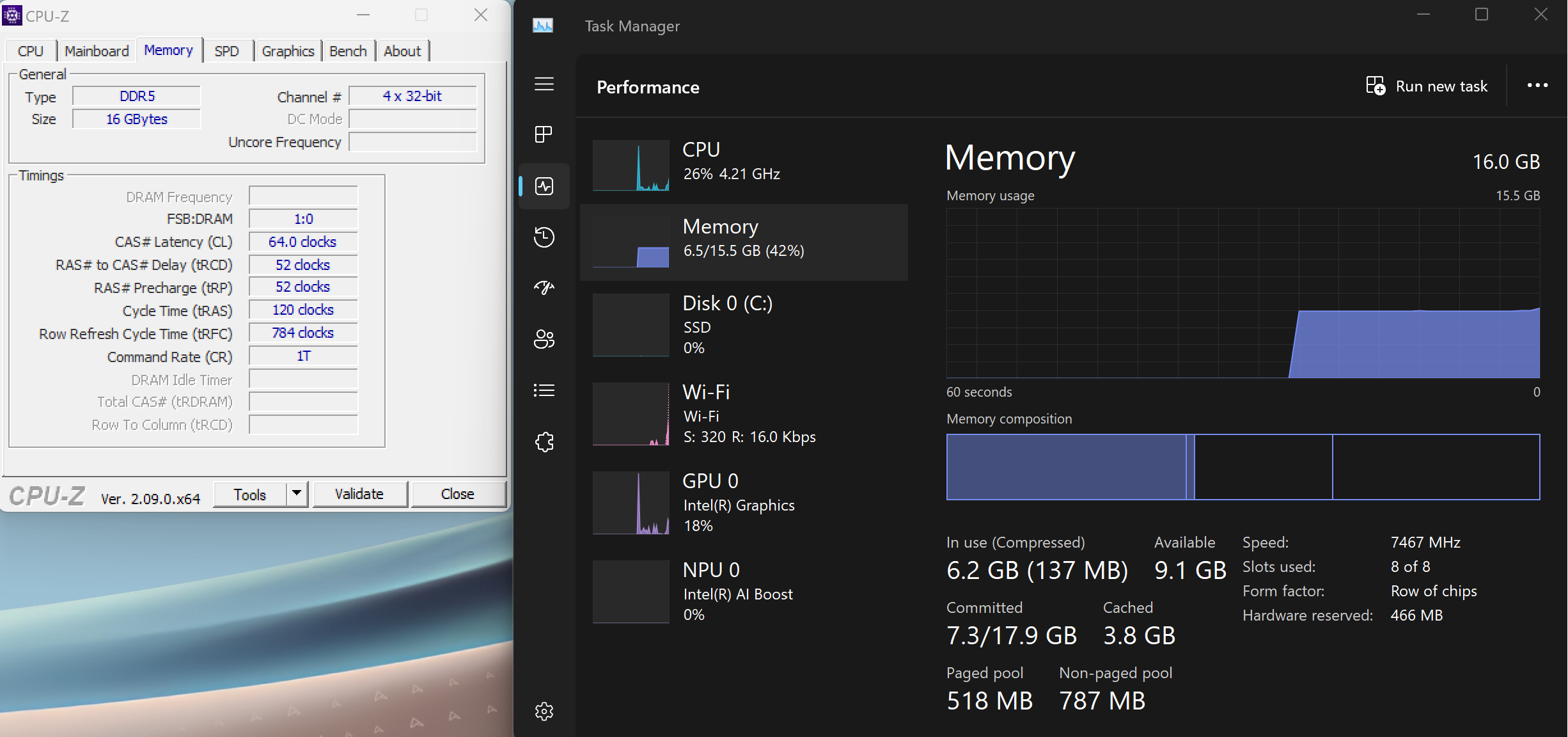The width and height of the screenshot is (1568, 737).
Task: Open Services page puzzle icon
Action: (x=544, y=442)
